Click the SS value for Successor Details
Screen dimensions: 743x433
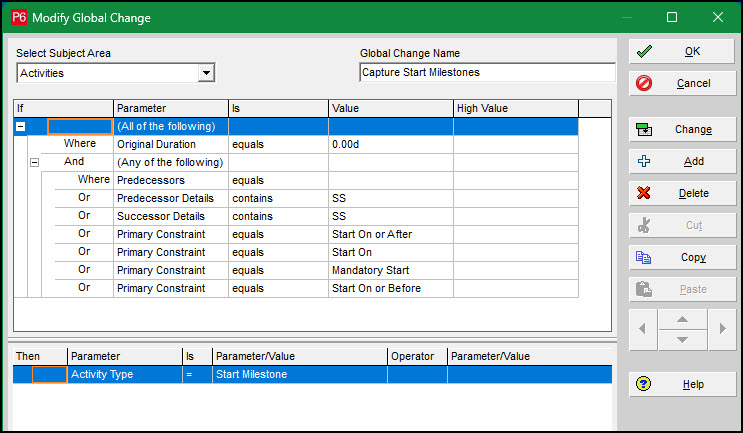(x=390, y=216)
